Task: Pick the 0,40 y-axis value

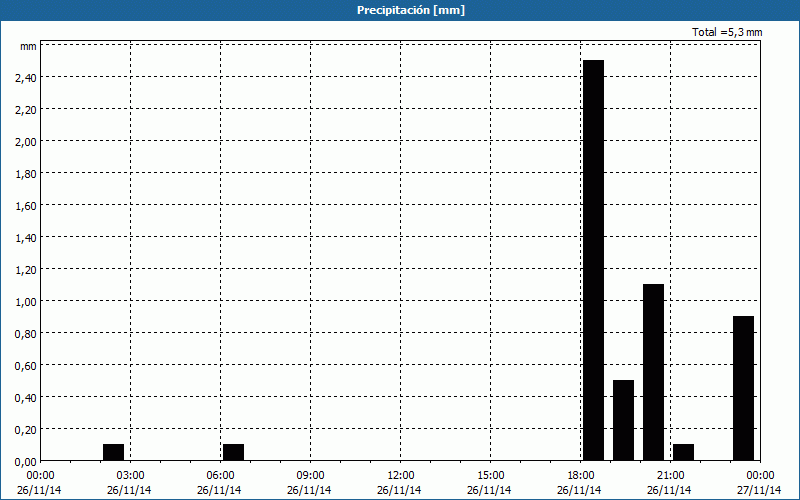Action: [26, 397]
